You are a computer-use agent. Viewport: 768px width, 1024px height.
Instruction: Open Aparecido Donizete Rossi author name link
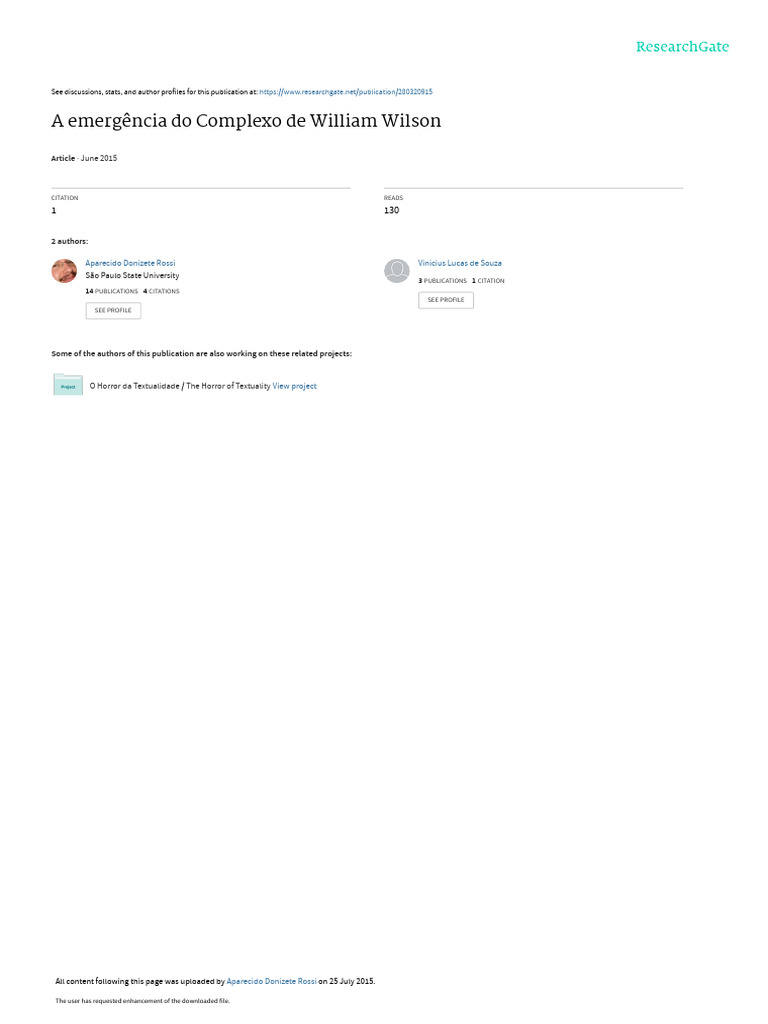coord(131,263)
